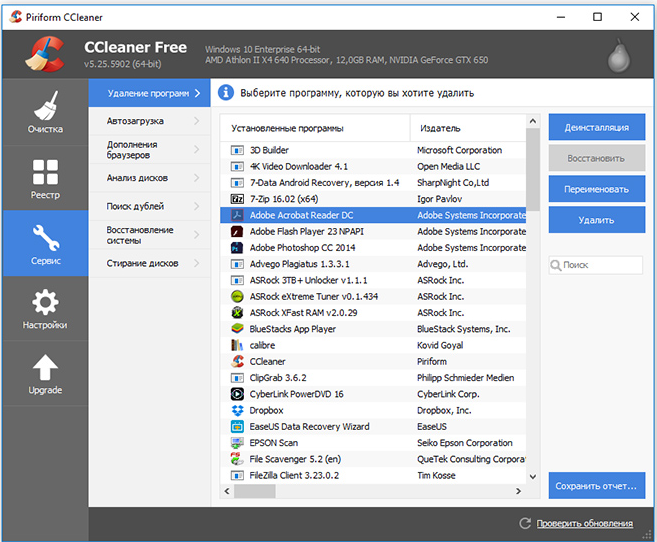Open Восстановление системы tab
Screen dimensions: 657x542
pos(149,235)
